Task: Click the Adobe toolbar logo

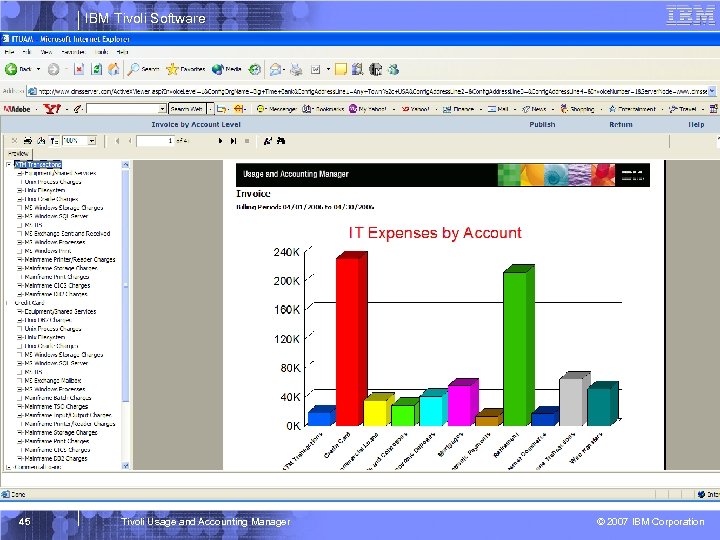Action: coord(17,109)
